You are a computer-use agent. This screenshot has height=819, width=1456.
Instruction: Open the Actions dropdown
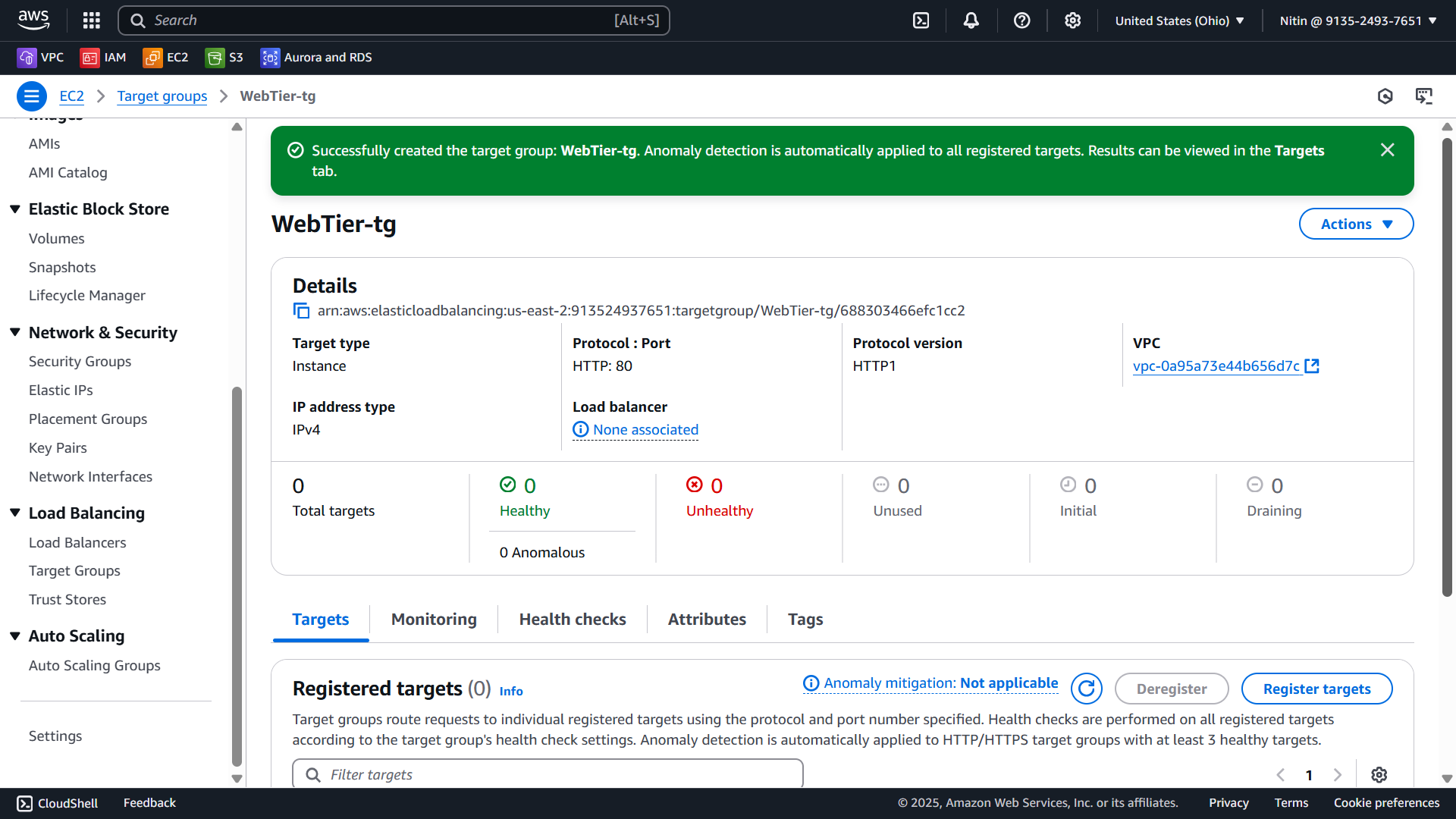pos(1356,224)
